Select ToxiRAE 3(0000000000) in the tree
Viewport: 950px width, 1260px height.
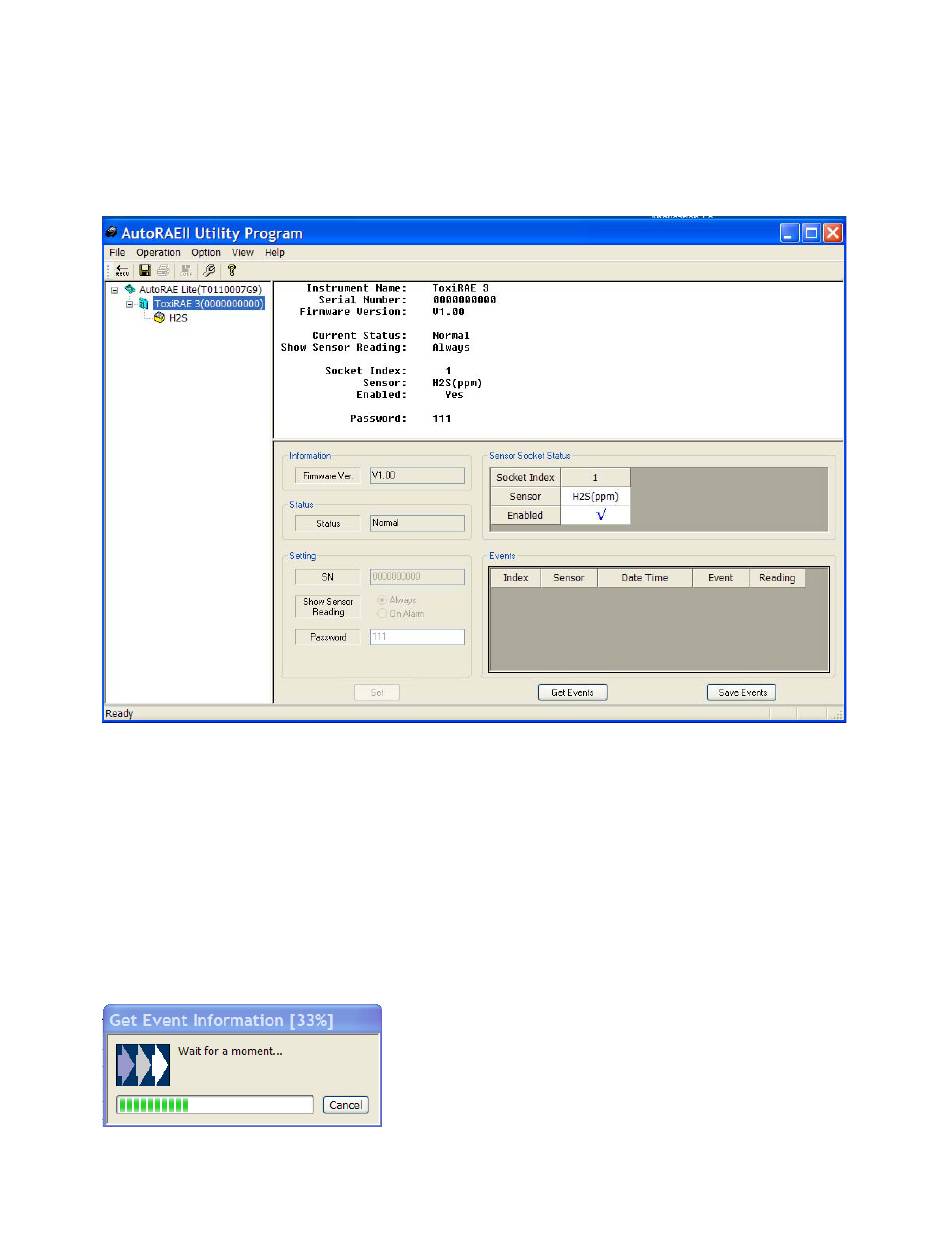point(209,303)
